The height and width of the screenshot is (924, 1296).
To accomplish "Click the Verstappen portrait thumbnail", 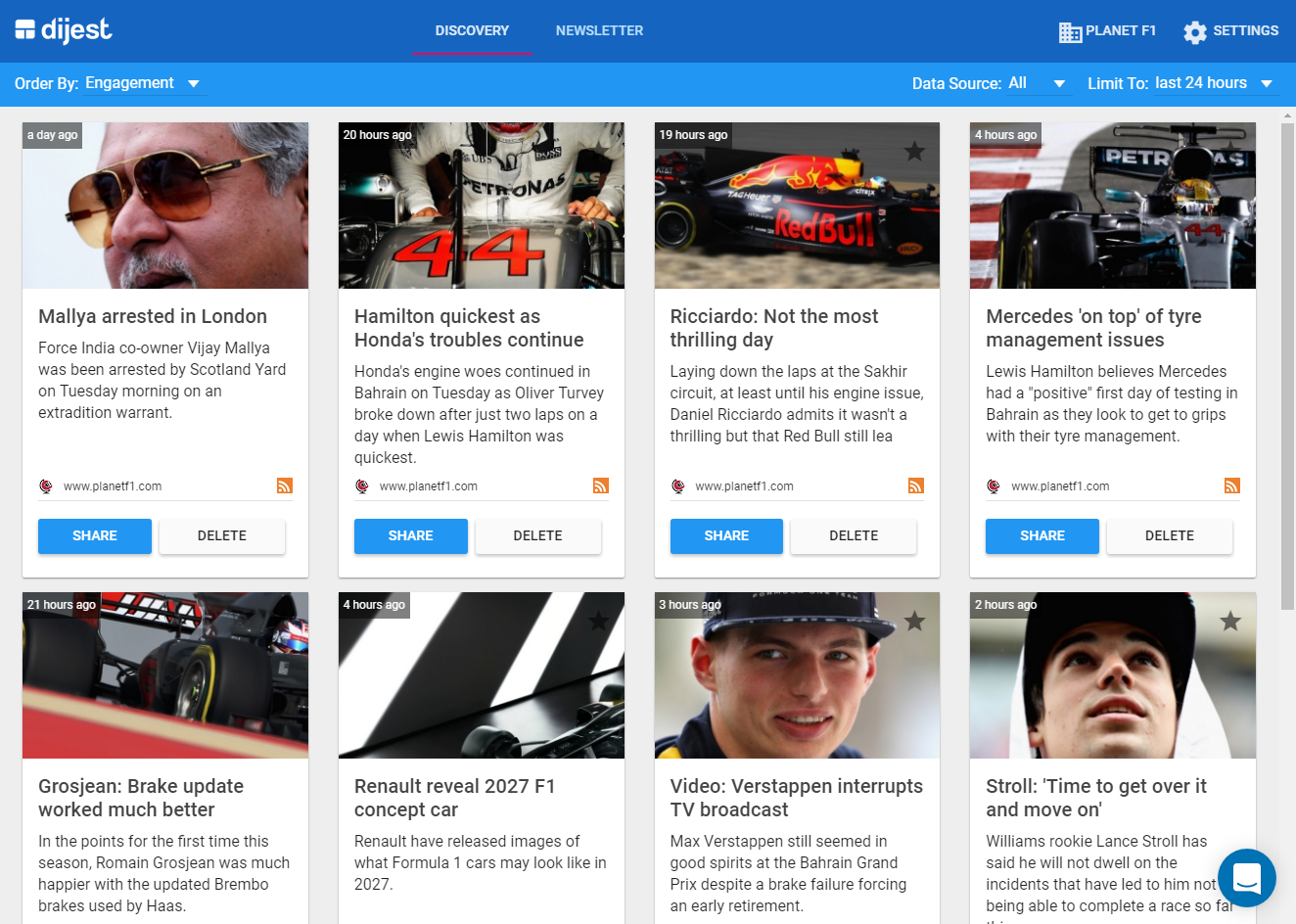I will [x=797, y=675].
